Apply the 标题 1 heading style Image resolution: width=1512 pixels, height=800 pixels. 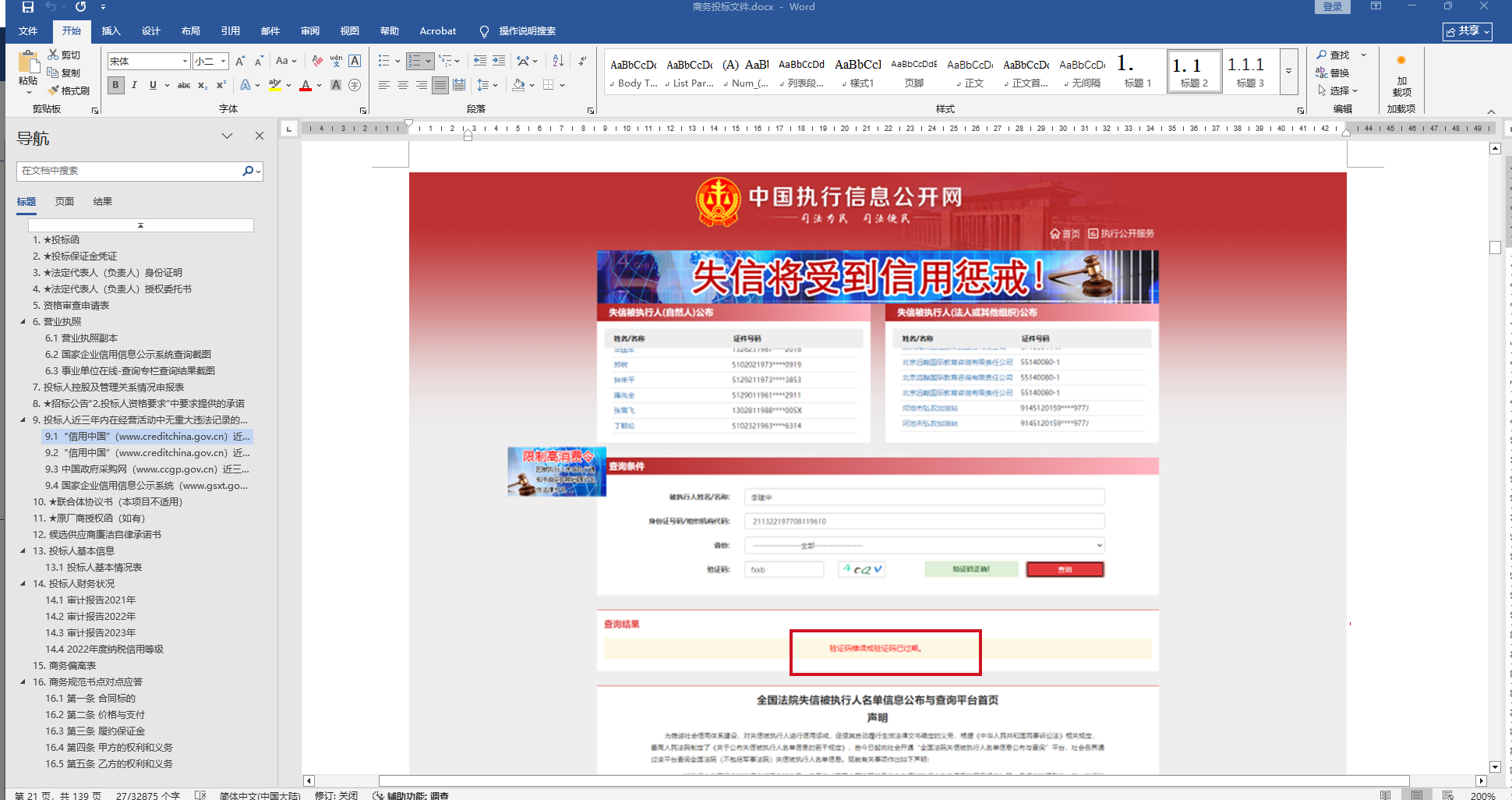(1138, 72)
